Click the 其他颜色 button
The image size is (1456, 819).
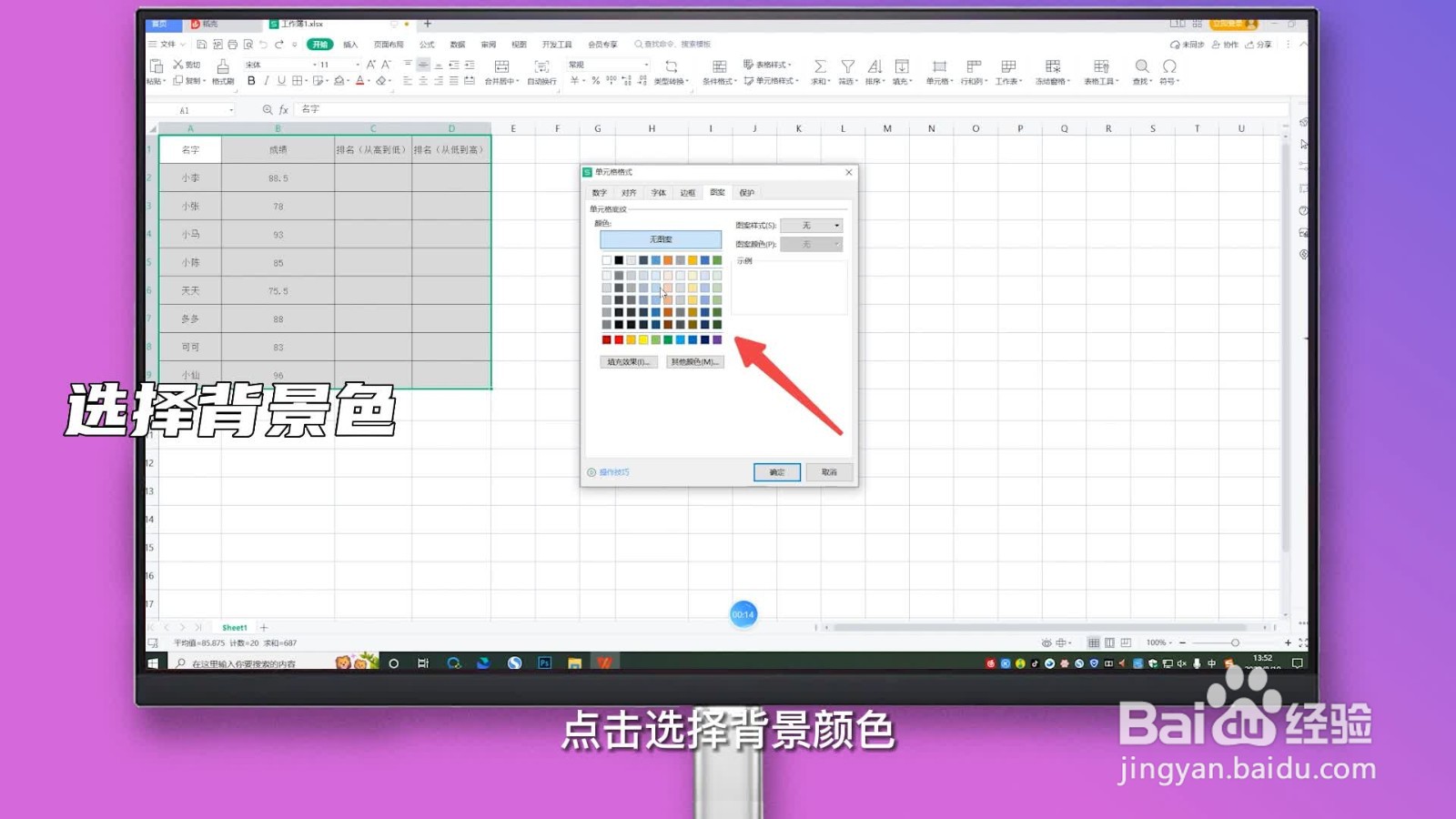click(x=695, y=362)
